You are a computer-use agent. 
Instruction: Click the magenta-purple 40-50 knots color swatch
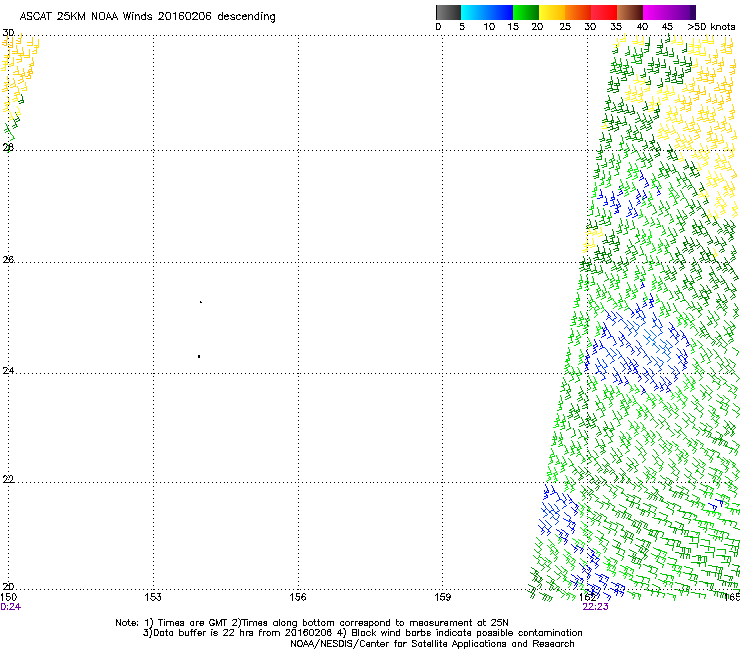tap(669, 12)
